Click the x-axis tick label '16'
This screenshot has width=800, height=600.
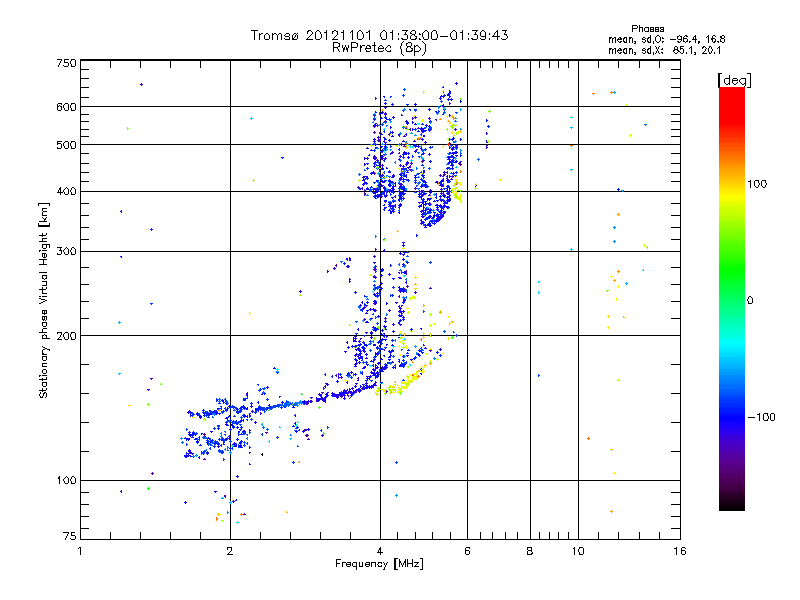coord(680,551)
